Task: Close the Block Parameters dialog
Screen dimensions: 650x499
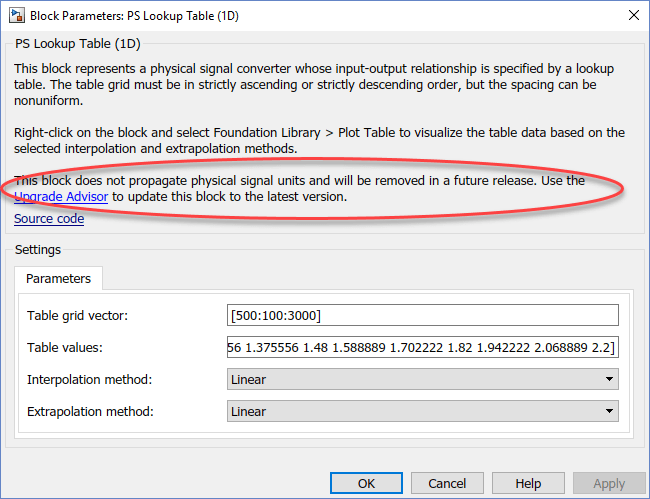Action: coord(632,16)
